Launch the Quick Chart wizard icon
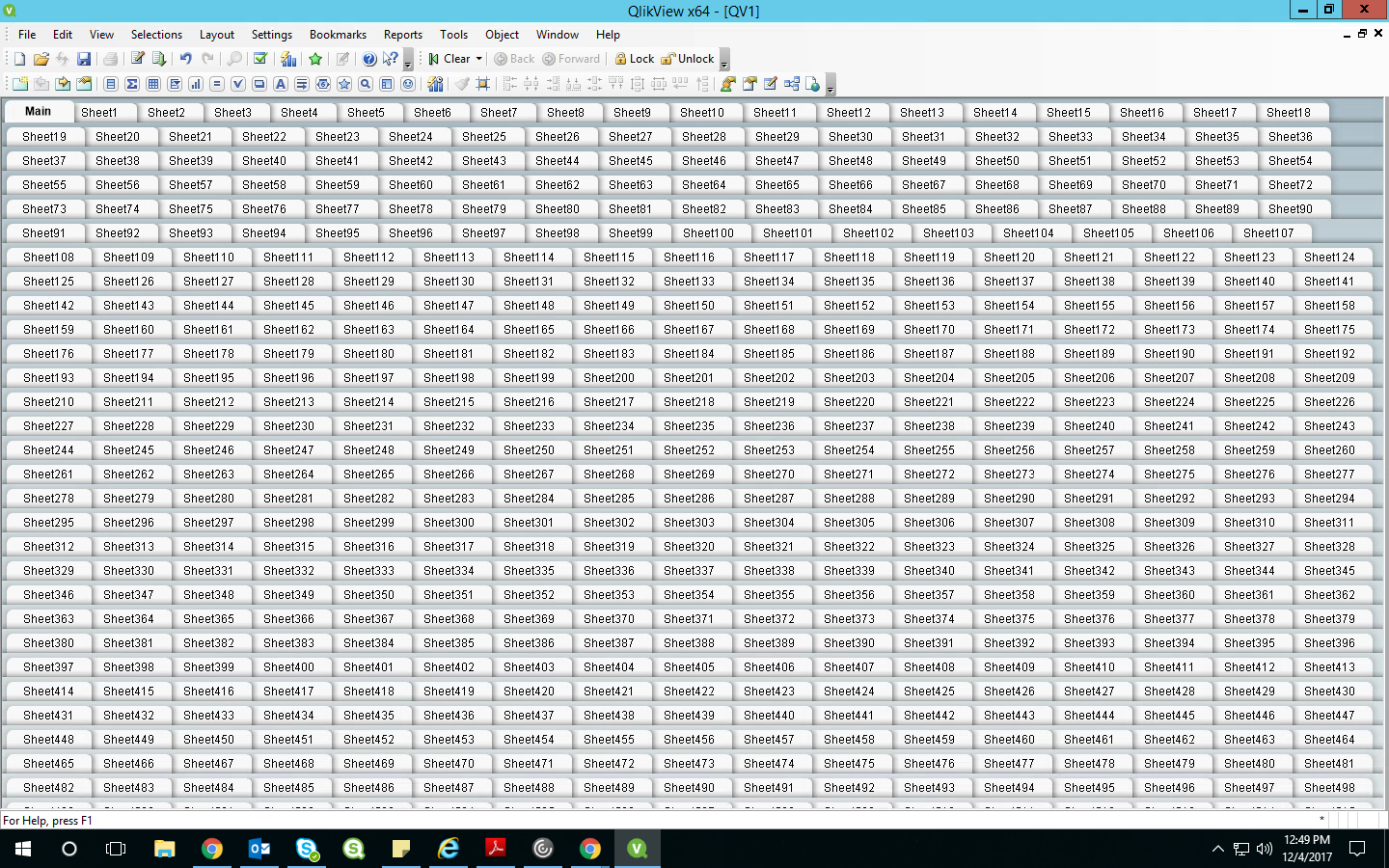 point(288,59)
